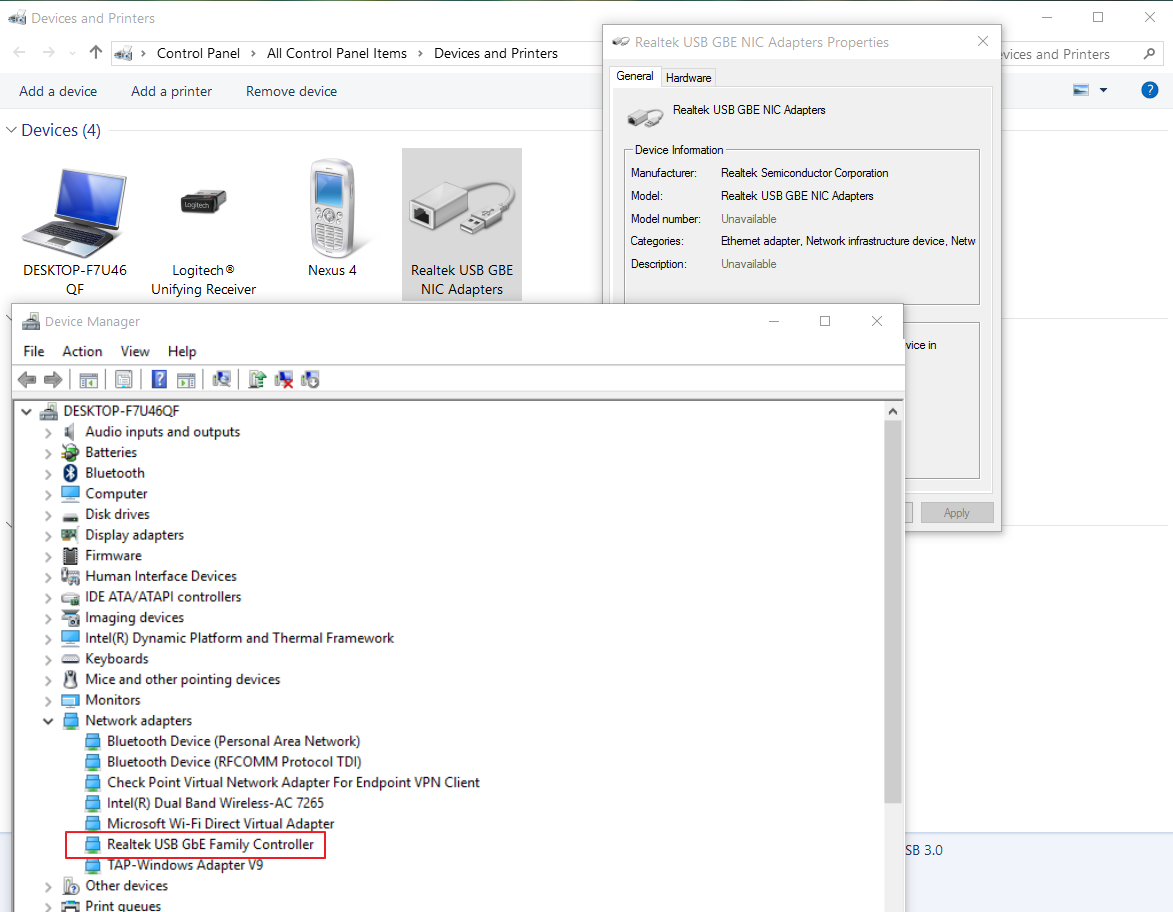Select Bluetooth Device (Personal Area Network)
The image size is (1173, 912).
(233, 741)
